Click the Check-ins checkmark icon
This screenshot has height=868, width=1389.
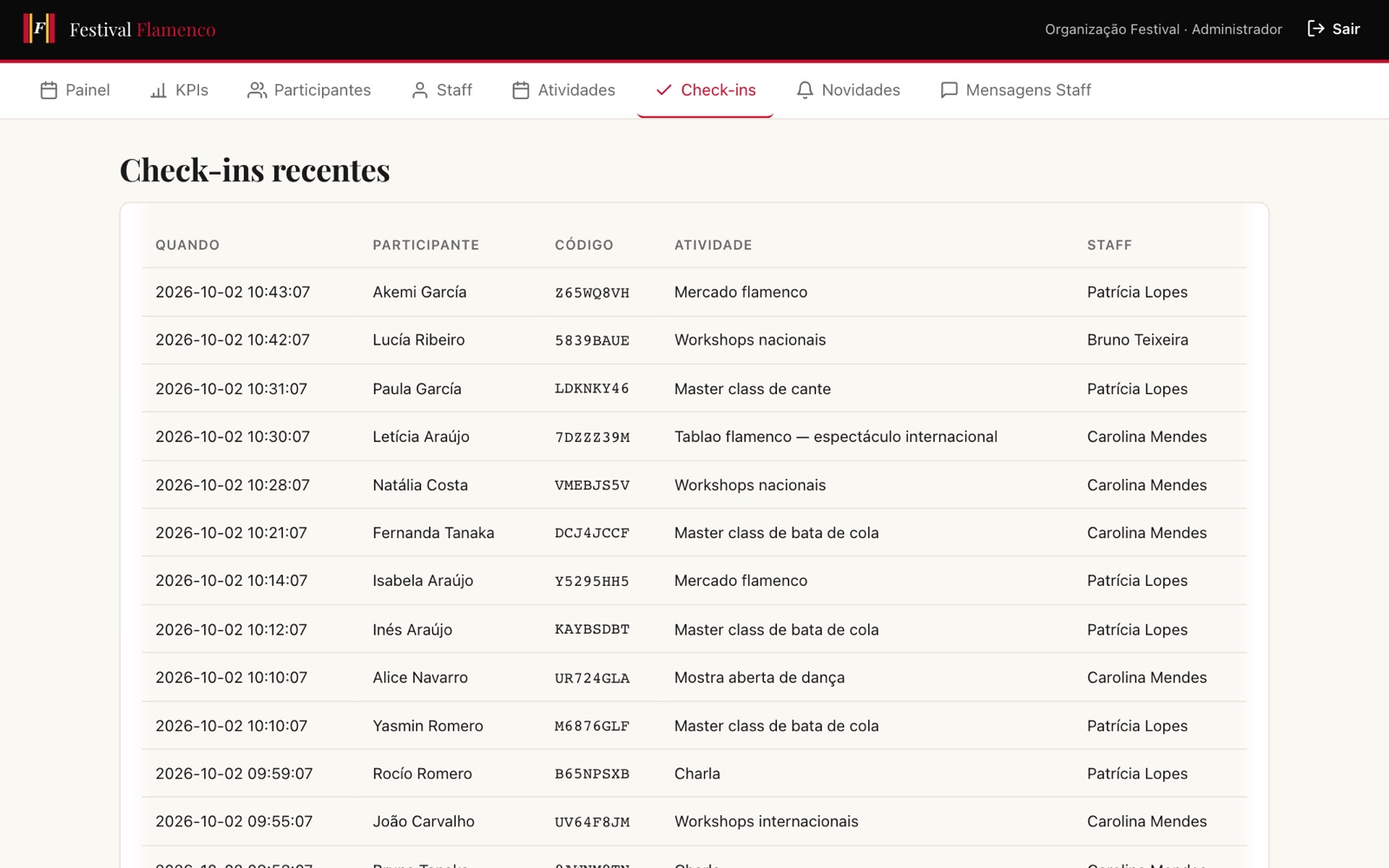click(x=664, y=90)
